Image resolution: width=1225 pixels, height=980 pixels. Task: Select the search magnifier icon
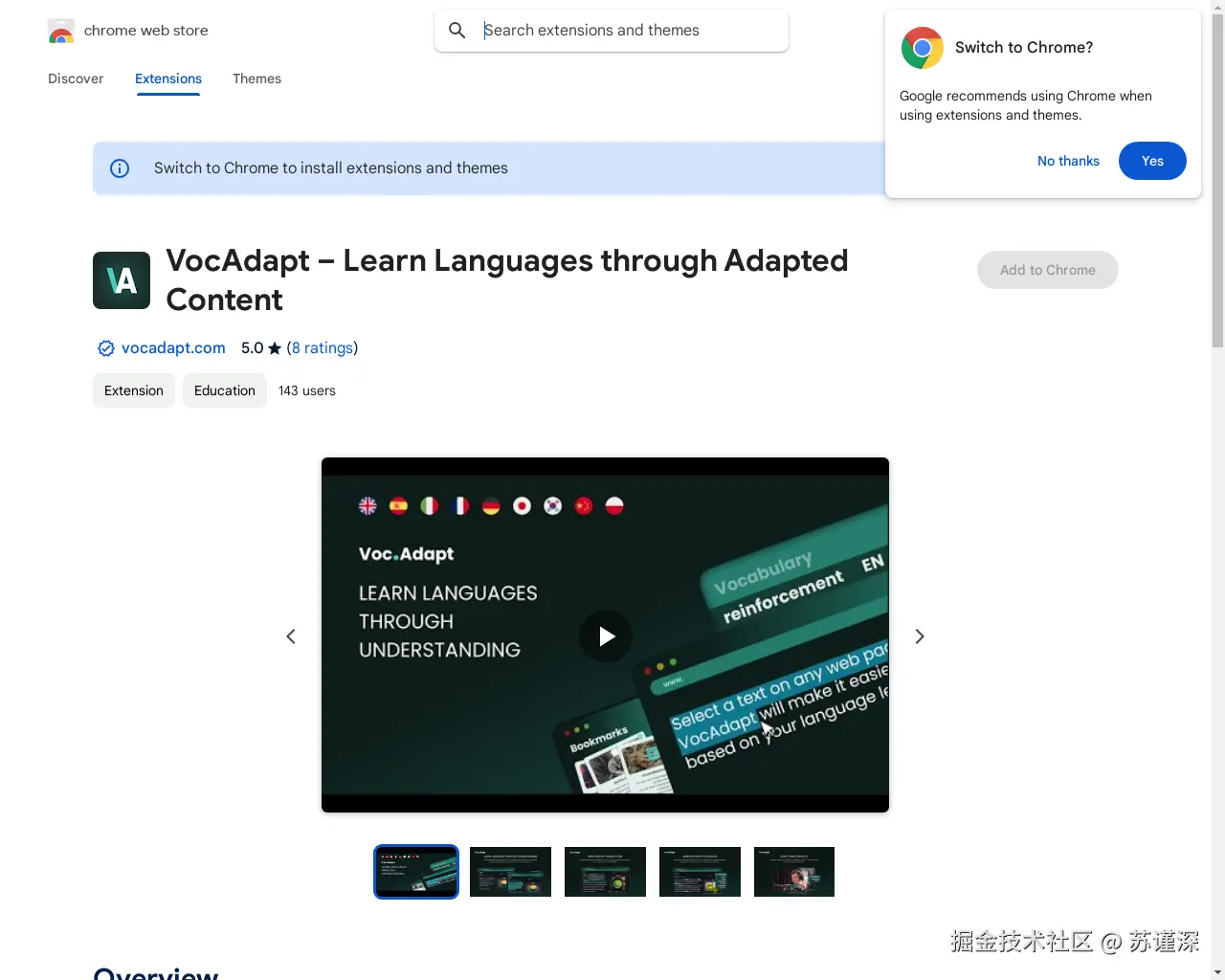click(x=457, y=30)
